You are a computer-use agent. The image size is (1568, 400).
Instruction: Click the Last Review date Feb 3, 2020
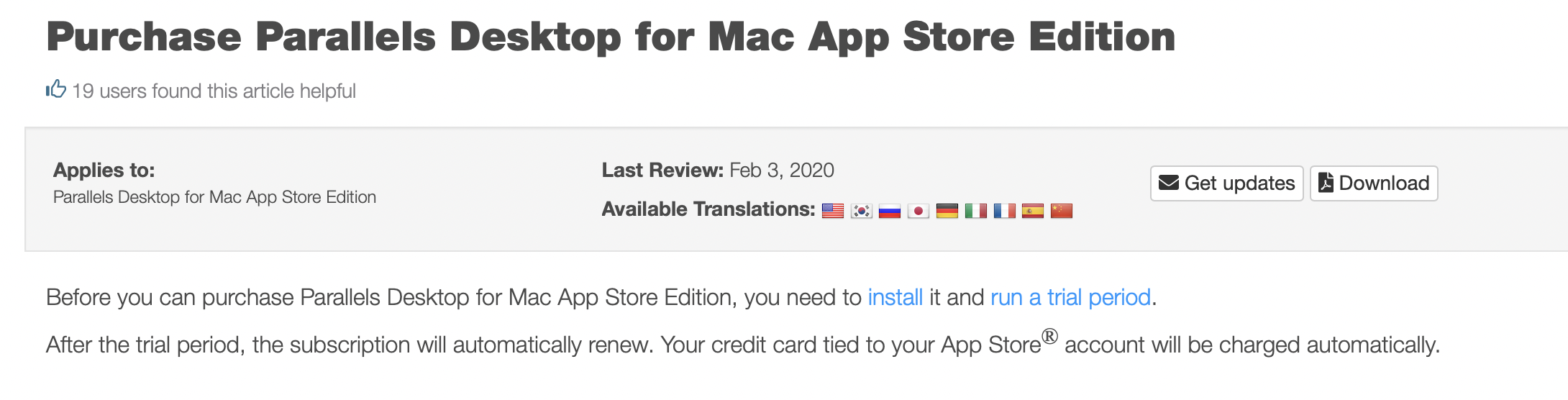[781, 171]
